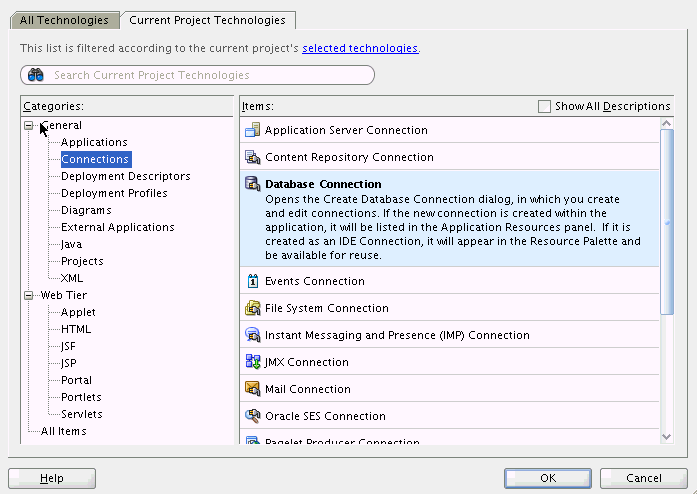The image size is (697, 494).
Task: Choose Events Connection item
Action: click(449, 281)
